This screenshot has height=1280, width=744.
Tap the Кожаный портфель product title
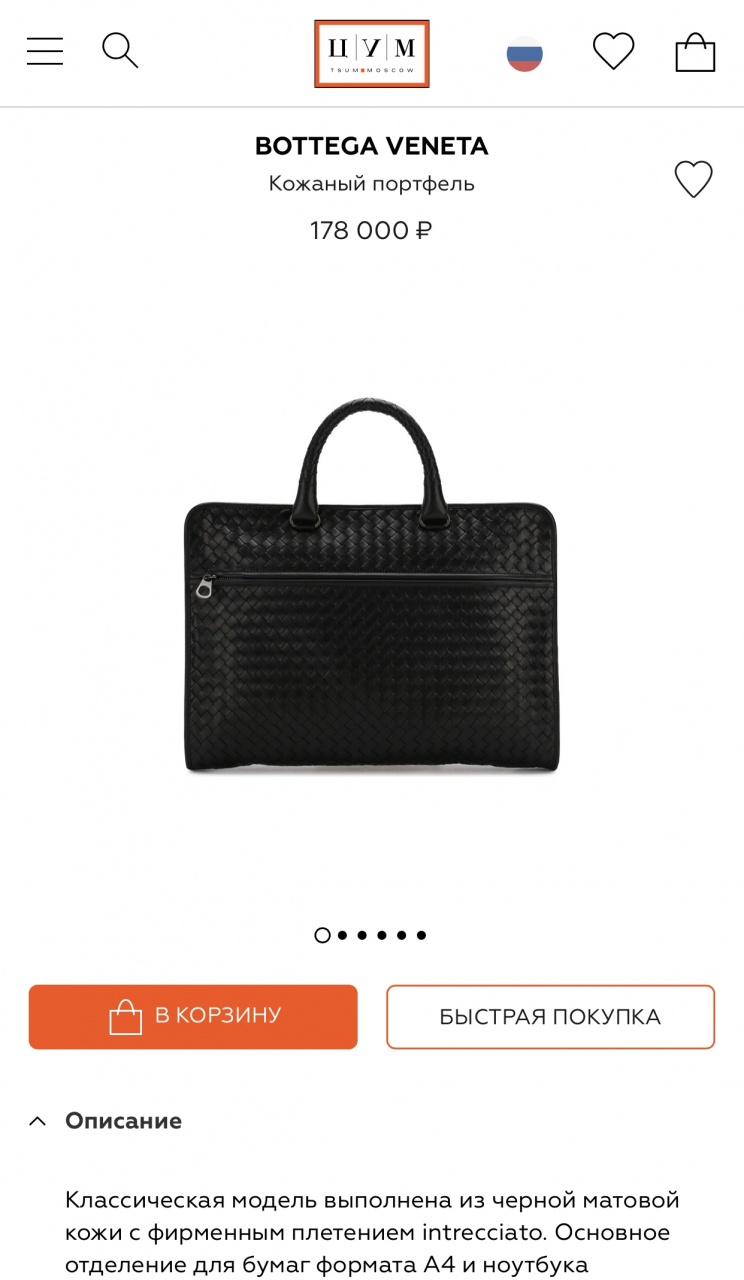(372, 184)
